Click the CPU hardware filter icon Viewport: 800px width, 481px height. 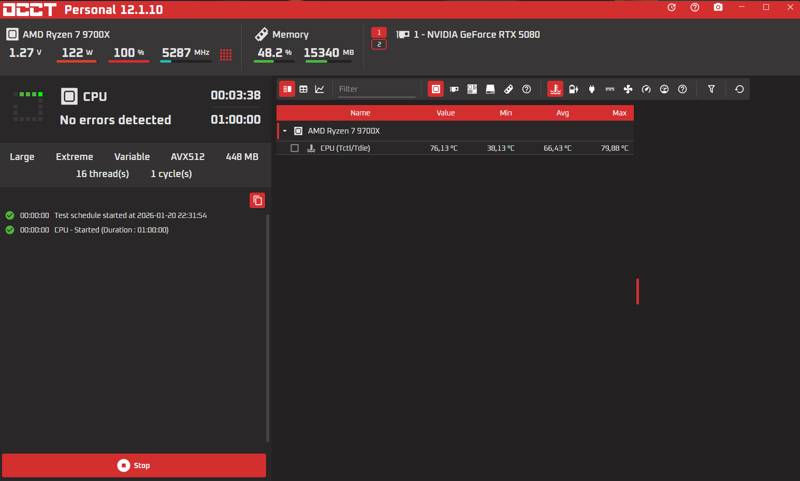click(436, 89)
